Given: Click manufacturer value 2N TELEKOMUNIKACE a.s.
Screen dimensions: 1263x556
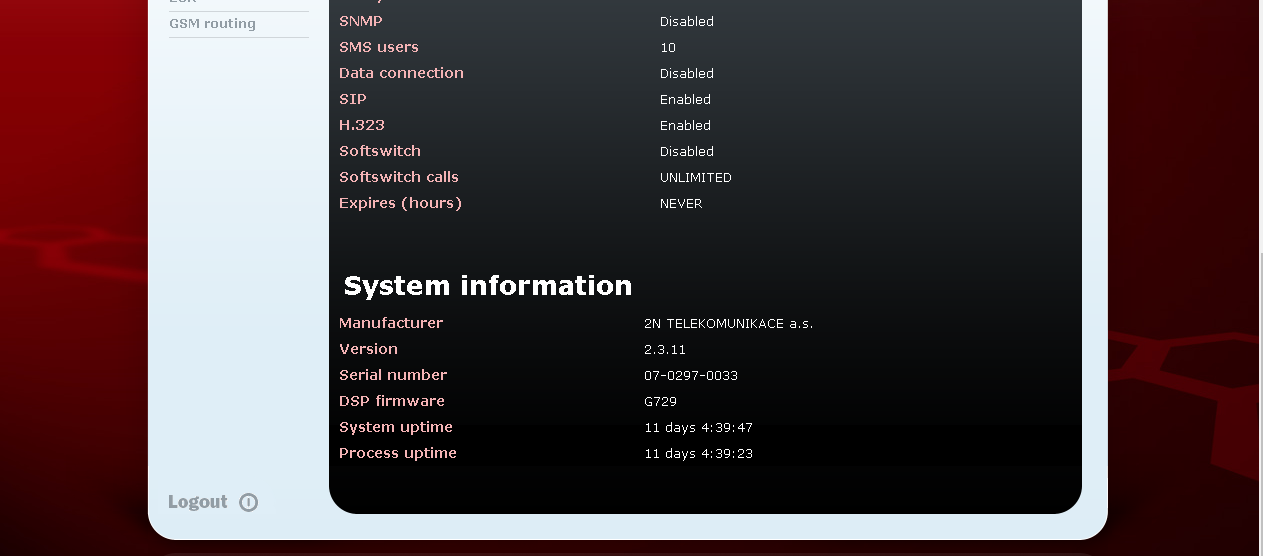Looking at the screenshot, I should pyautogui.click(x=728, y=324).
